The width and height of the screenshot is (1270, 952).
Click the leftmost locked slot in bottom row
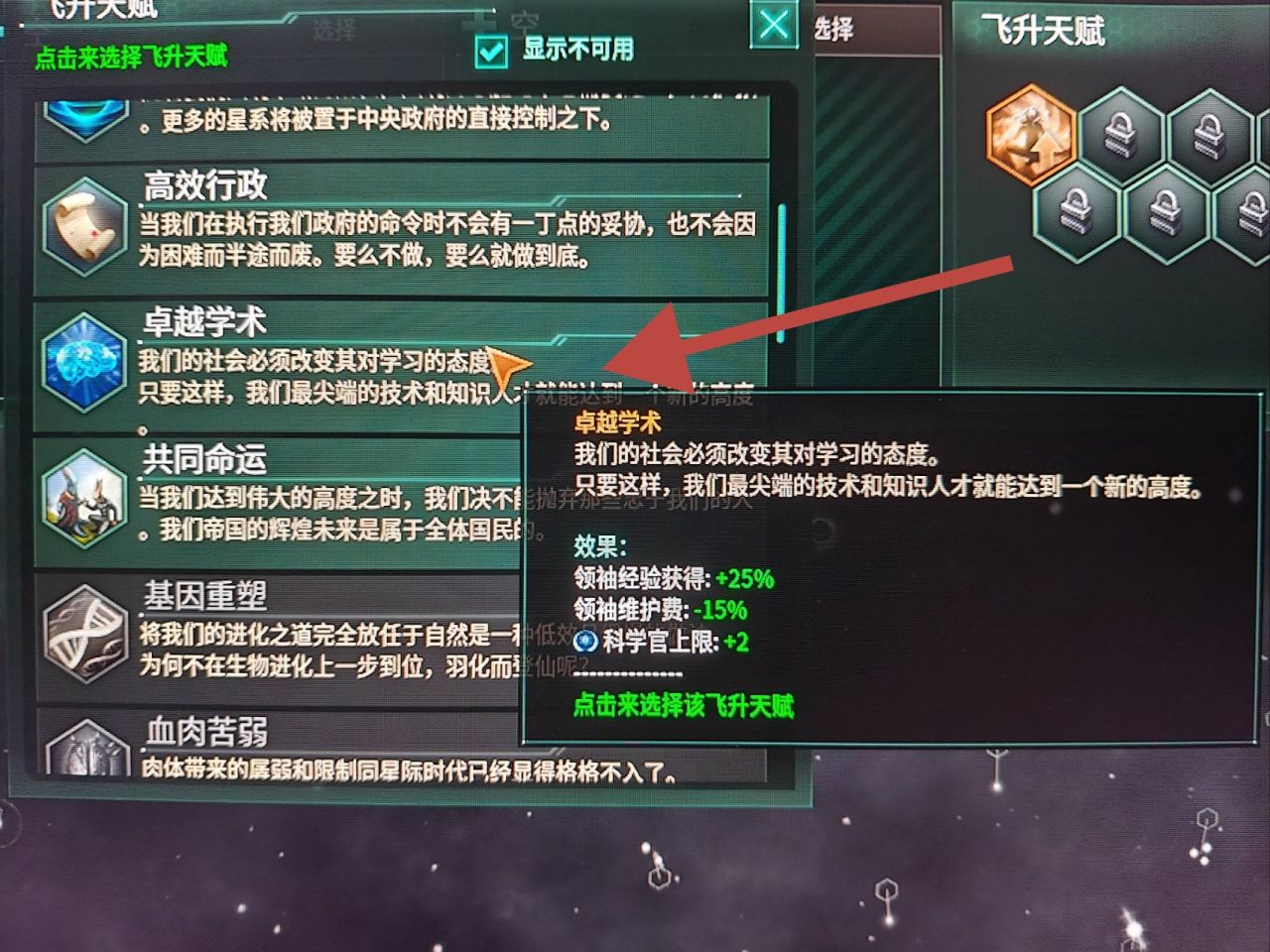point(1077,211)
